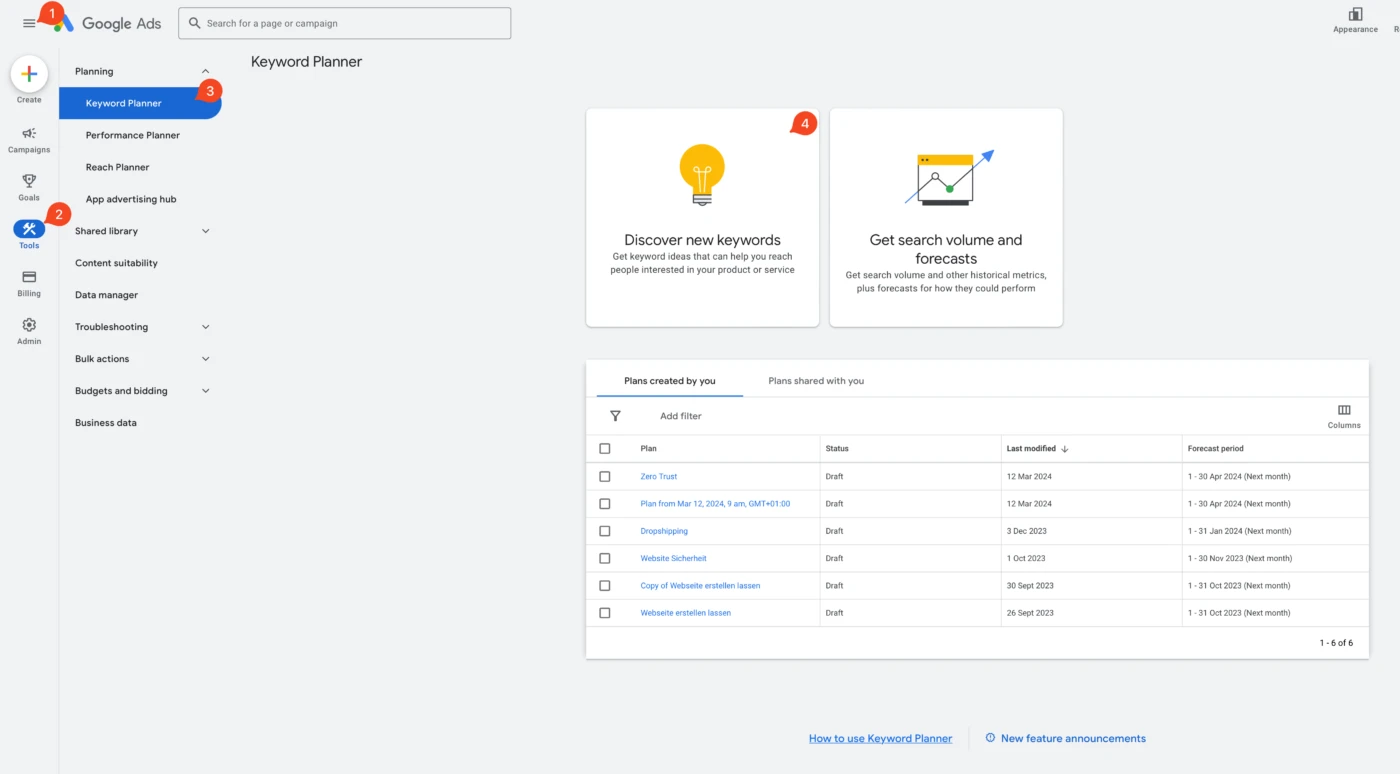Click How to use Keyword Planner link
Image resolution: width=1400 pixels, height=774 pixels.
tap(880, 739)
